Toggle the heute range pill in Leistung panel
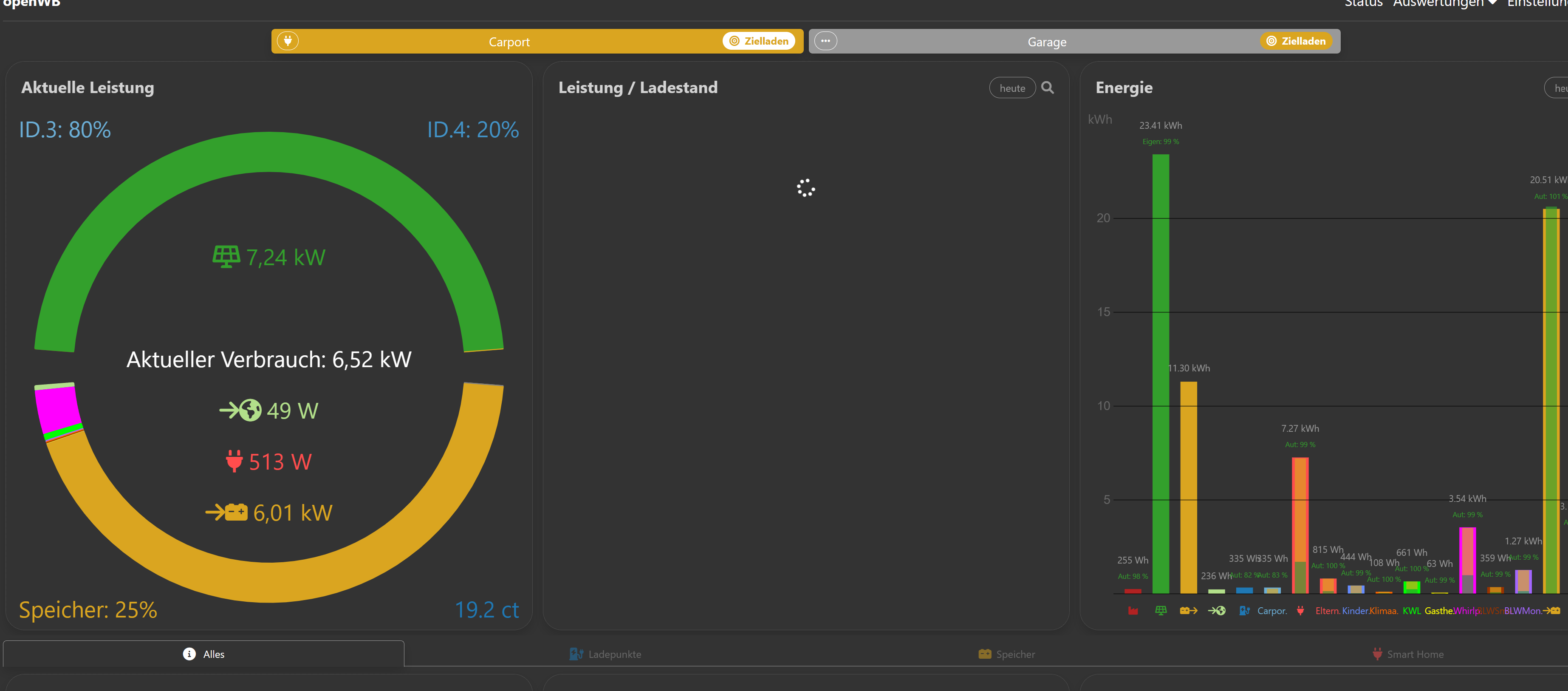 1011,88
